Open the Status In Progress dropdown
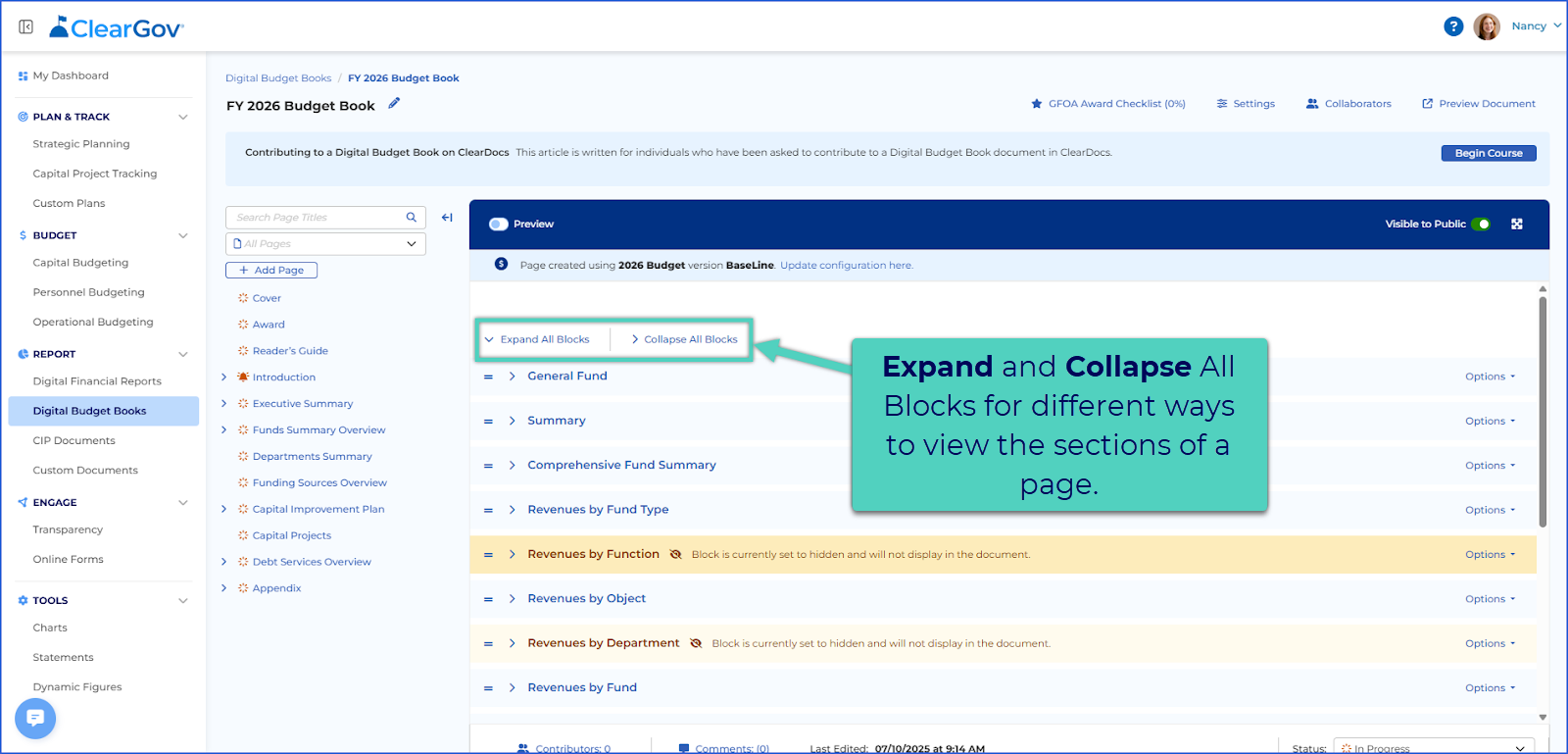1568x754 pixels. 1434,747
